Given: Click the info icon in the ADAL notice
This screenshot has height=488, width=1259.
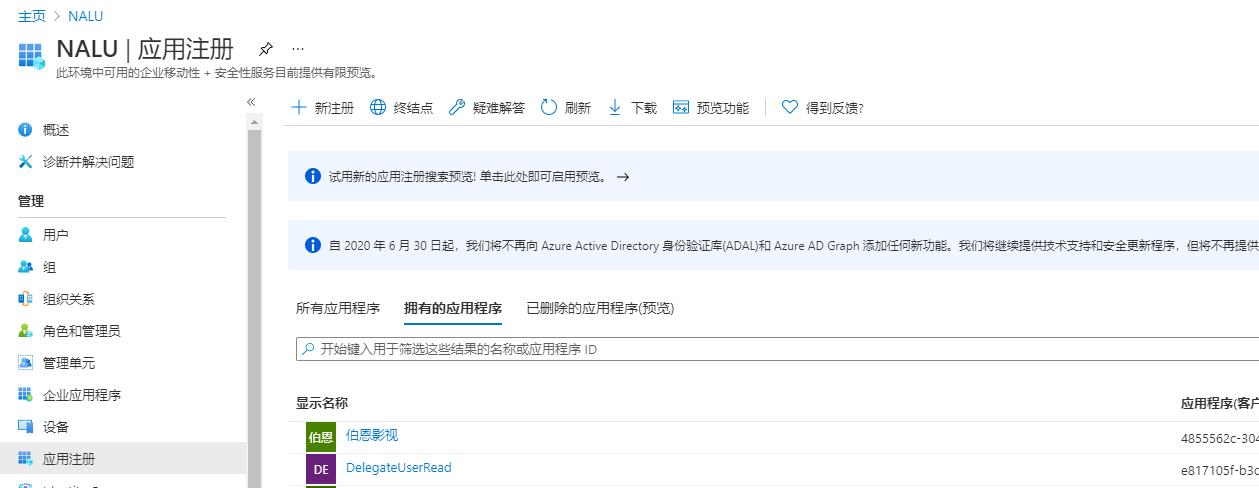Looking at the screenshot, I should click(313, 244).
